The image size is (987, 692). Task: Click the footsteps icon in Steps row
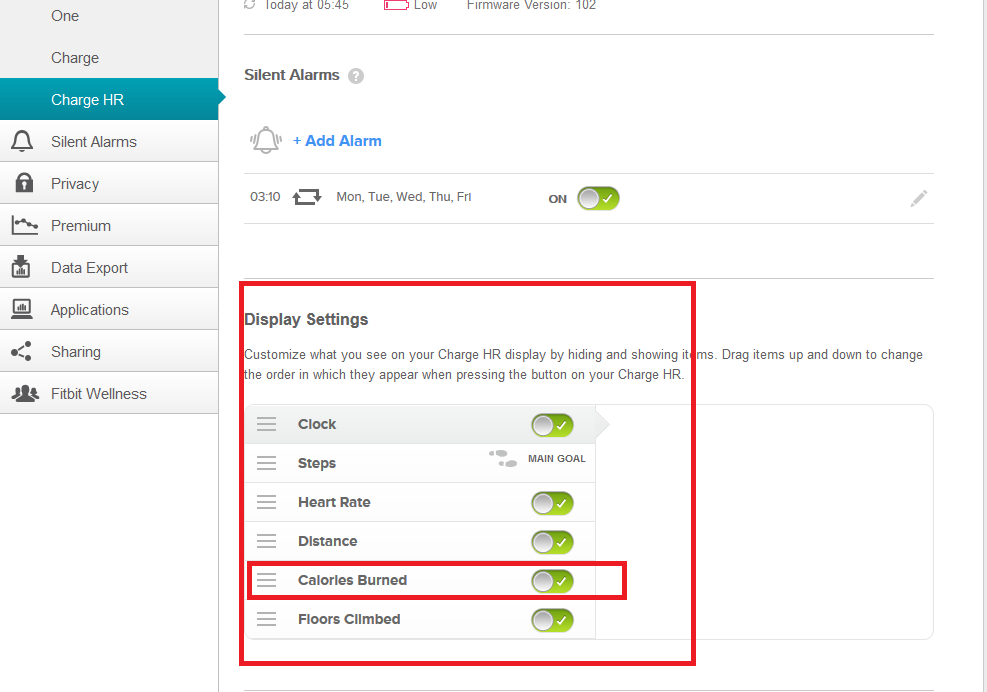(503, 458)
